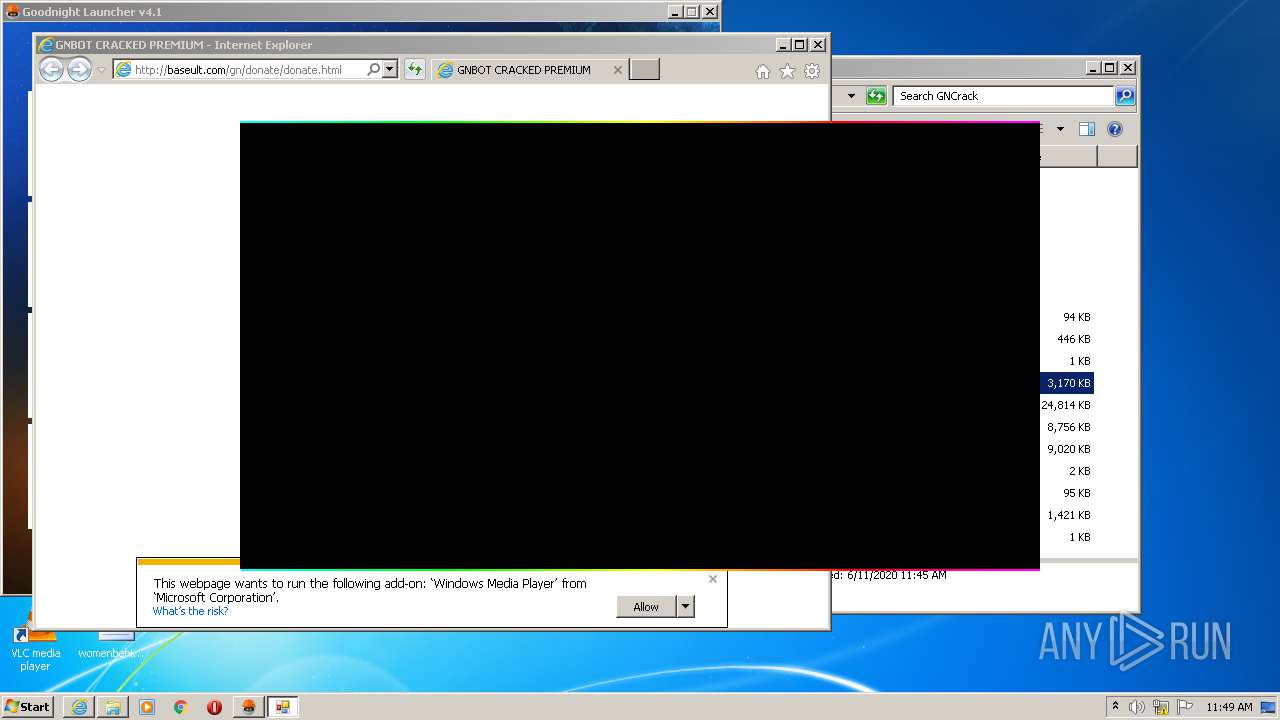1280x720 pixels.
Task: Select the 446 KB file row
Action: [x=1067, y=339]
